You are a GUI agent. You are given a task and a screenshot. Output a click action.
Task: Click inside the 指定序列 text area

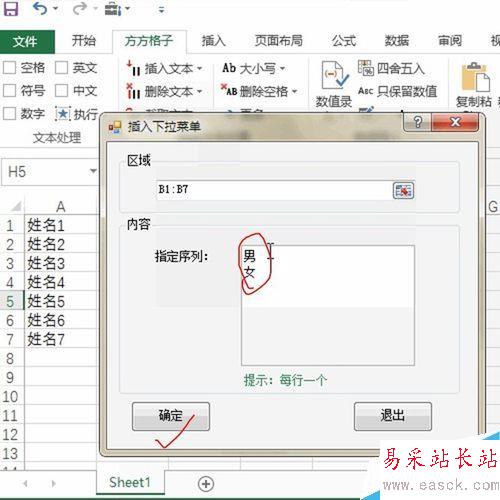click(328, 305)
